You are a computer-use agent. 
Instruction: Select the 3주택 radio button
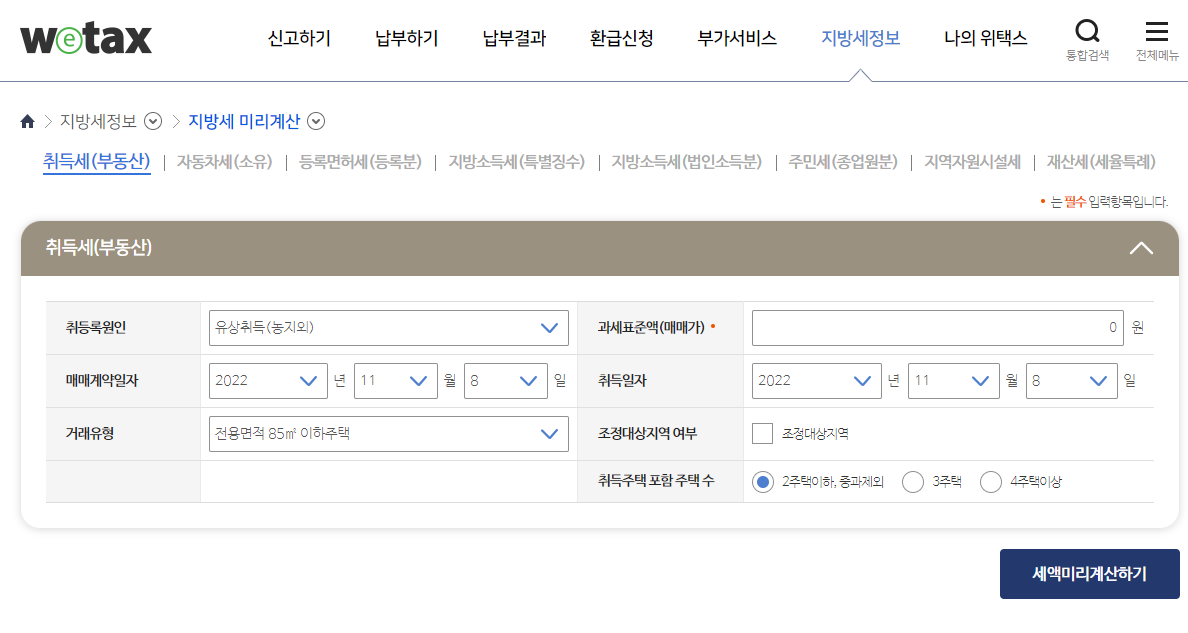tap(912, 481)
